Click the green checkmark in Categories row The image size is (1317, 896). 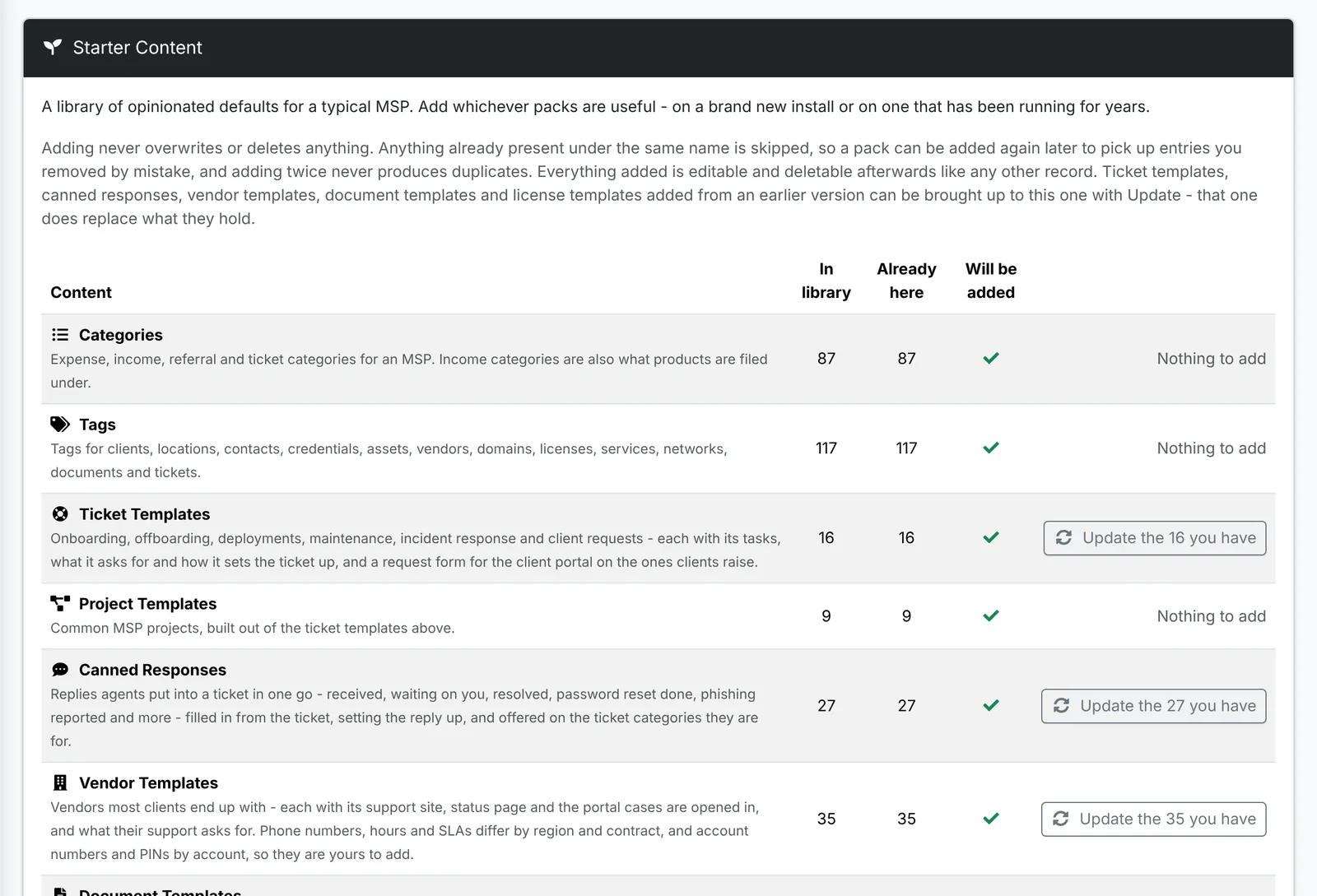pyautogui.click(x=991, y=358)
